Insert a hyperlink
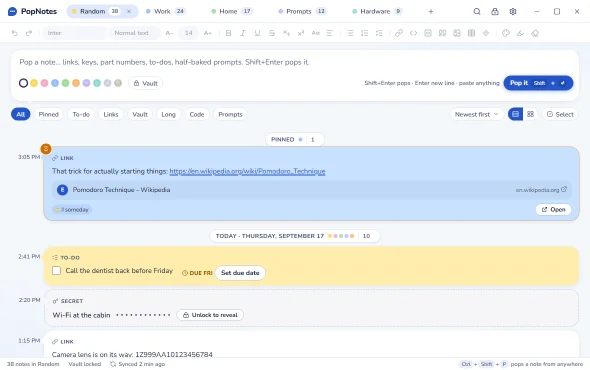 point(399,33)
